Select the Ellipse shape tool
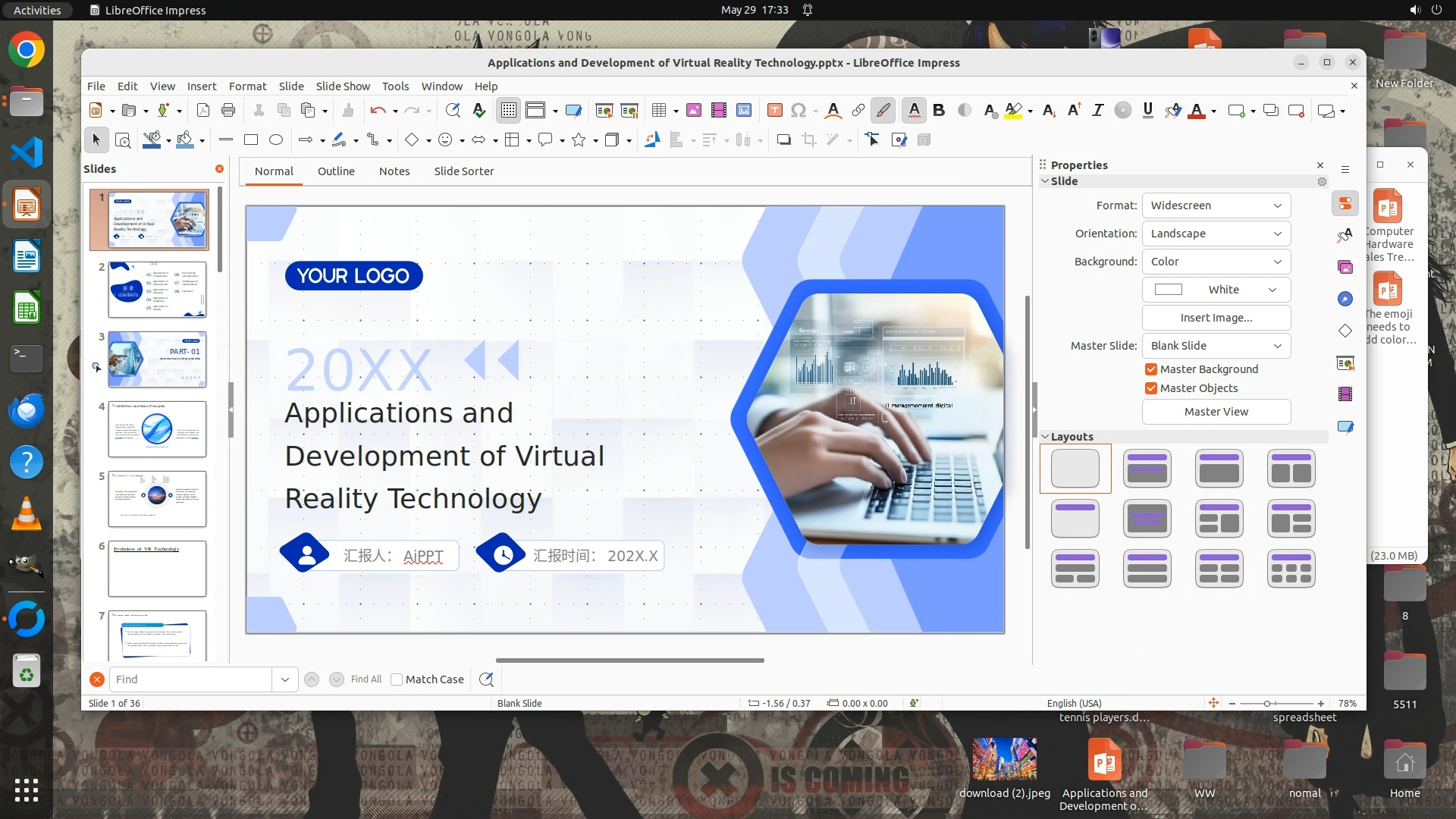 pos(276,140)
